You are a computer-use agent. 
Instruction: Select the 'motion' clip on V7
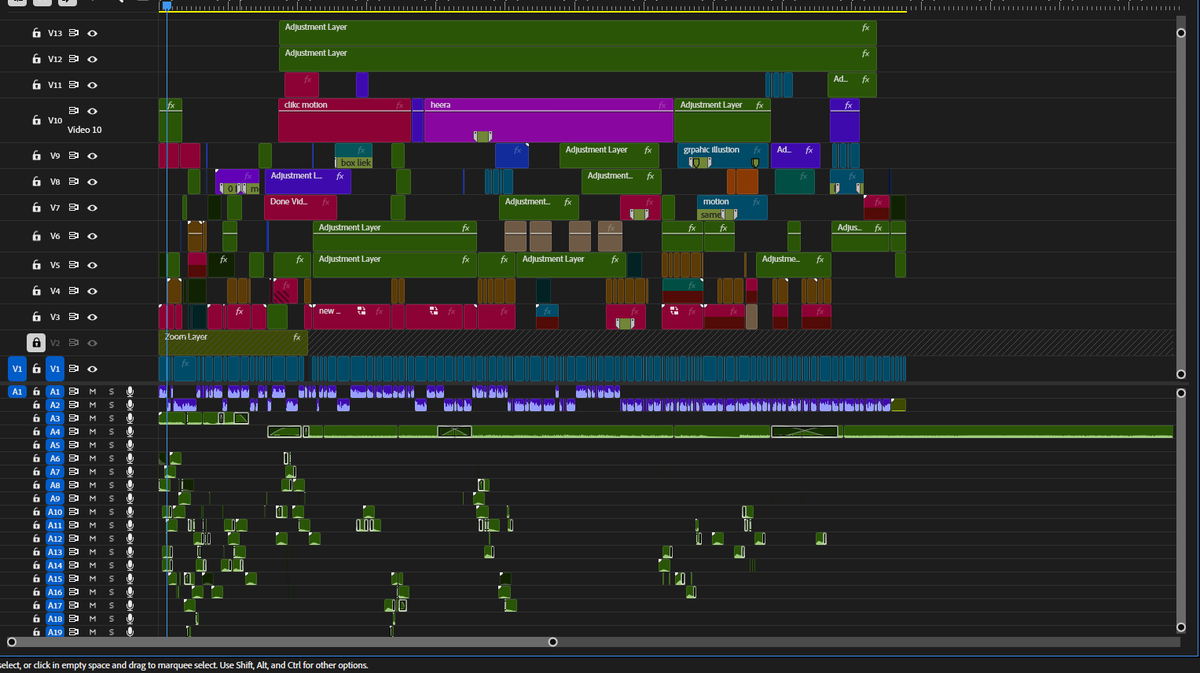(x=732, y=207)
